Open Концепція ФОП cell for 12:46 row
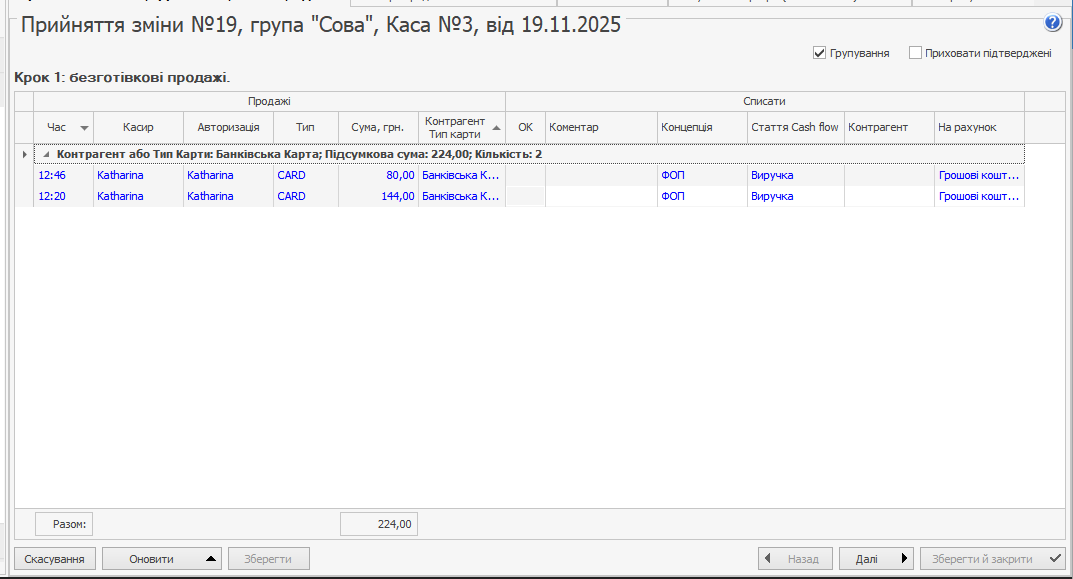The image size is (1073, 579). coord(702,175)
